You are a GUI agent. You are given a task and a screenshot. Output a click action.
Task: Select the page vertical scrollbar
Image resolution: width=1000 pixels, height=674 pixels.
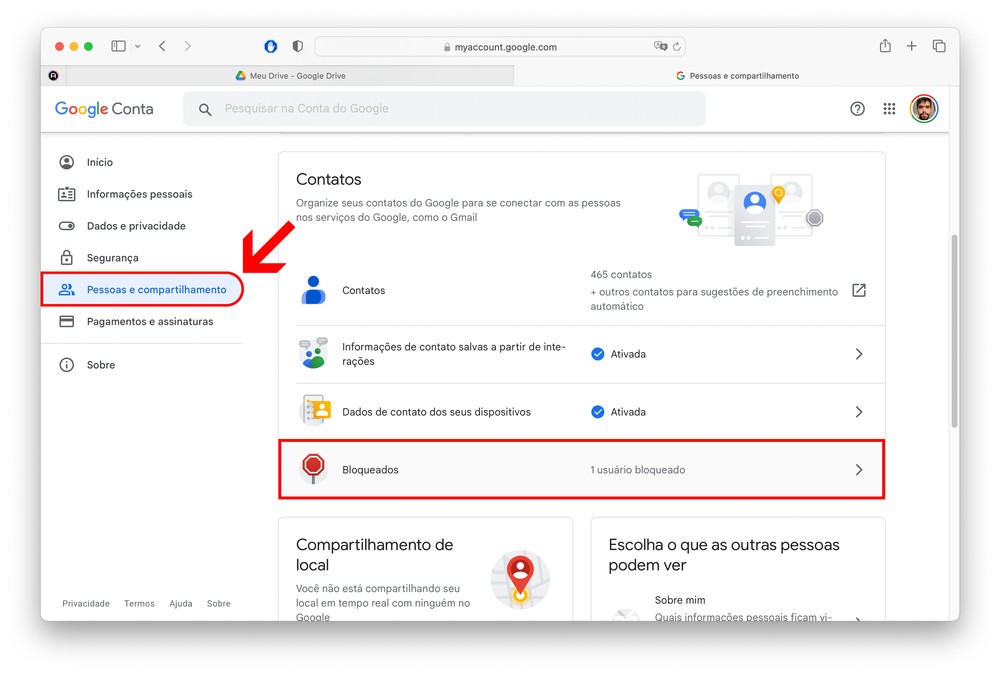point(954,330)
